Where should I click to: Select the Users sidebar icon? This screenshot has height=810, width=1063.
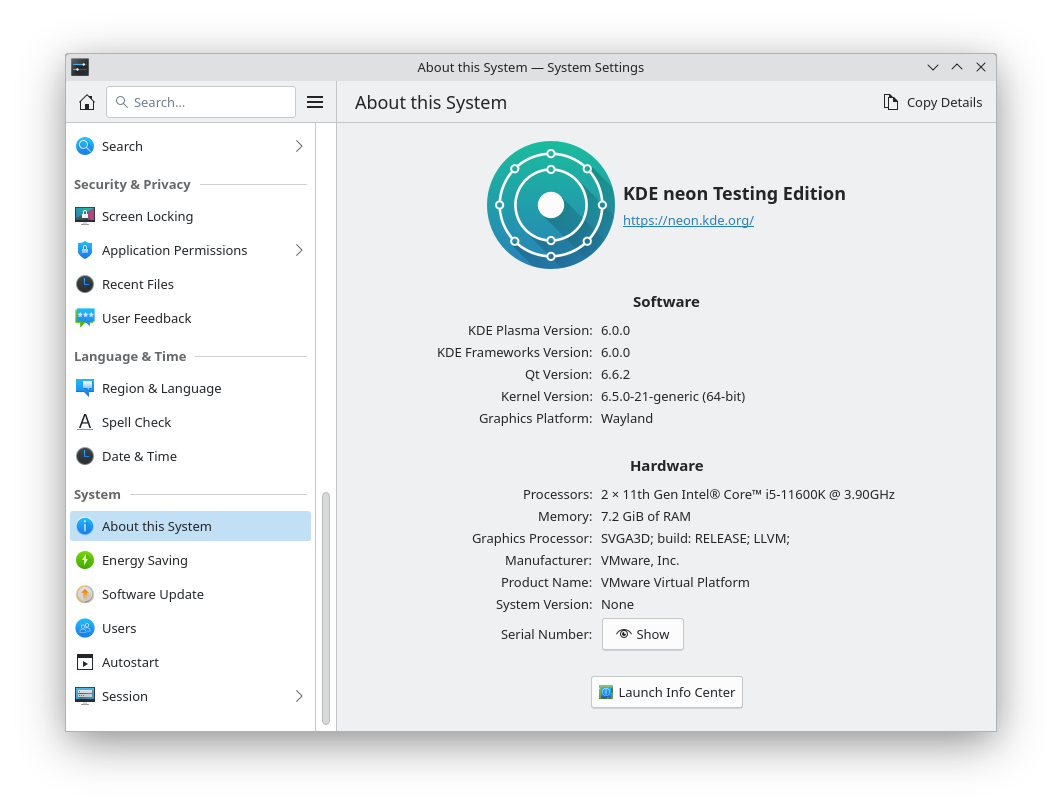[x=85, y=628]
